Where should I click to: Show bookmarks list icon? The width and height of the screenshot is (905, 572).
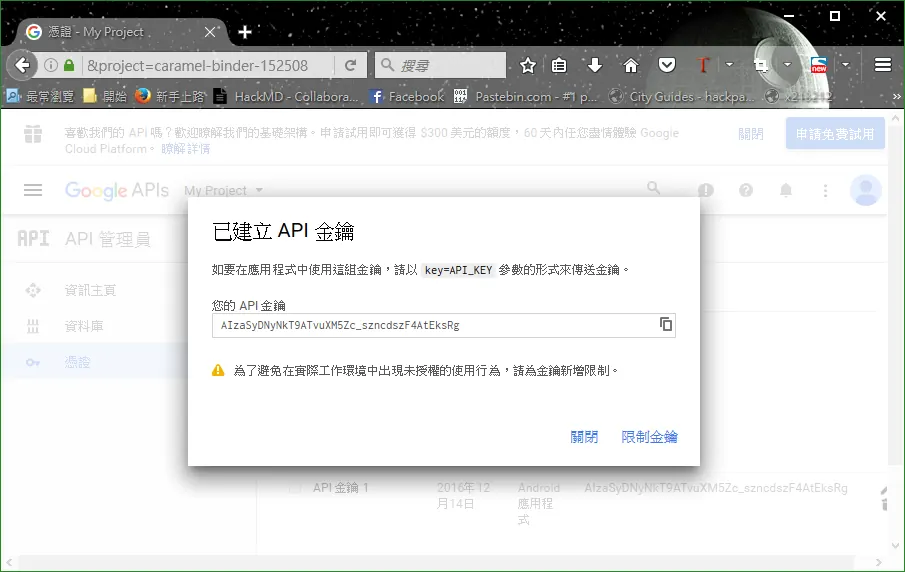point(559,65)
